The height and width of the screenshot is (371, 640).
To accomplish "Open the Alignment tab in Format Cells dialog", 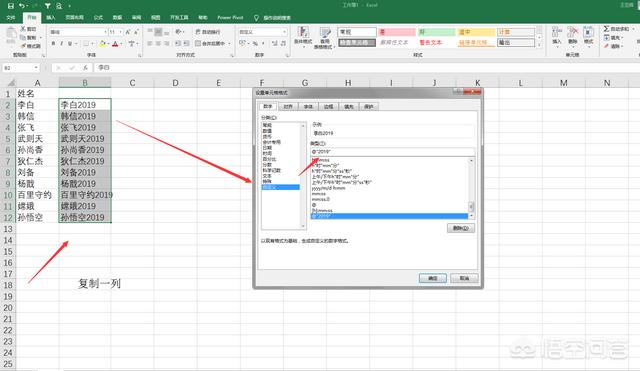I will pos(288,107).
